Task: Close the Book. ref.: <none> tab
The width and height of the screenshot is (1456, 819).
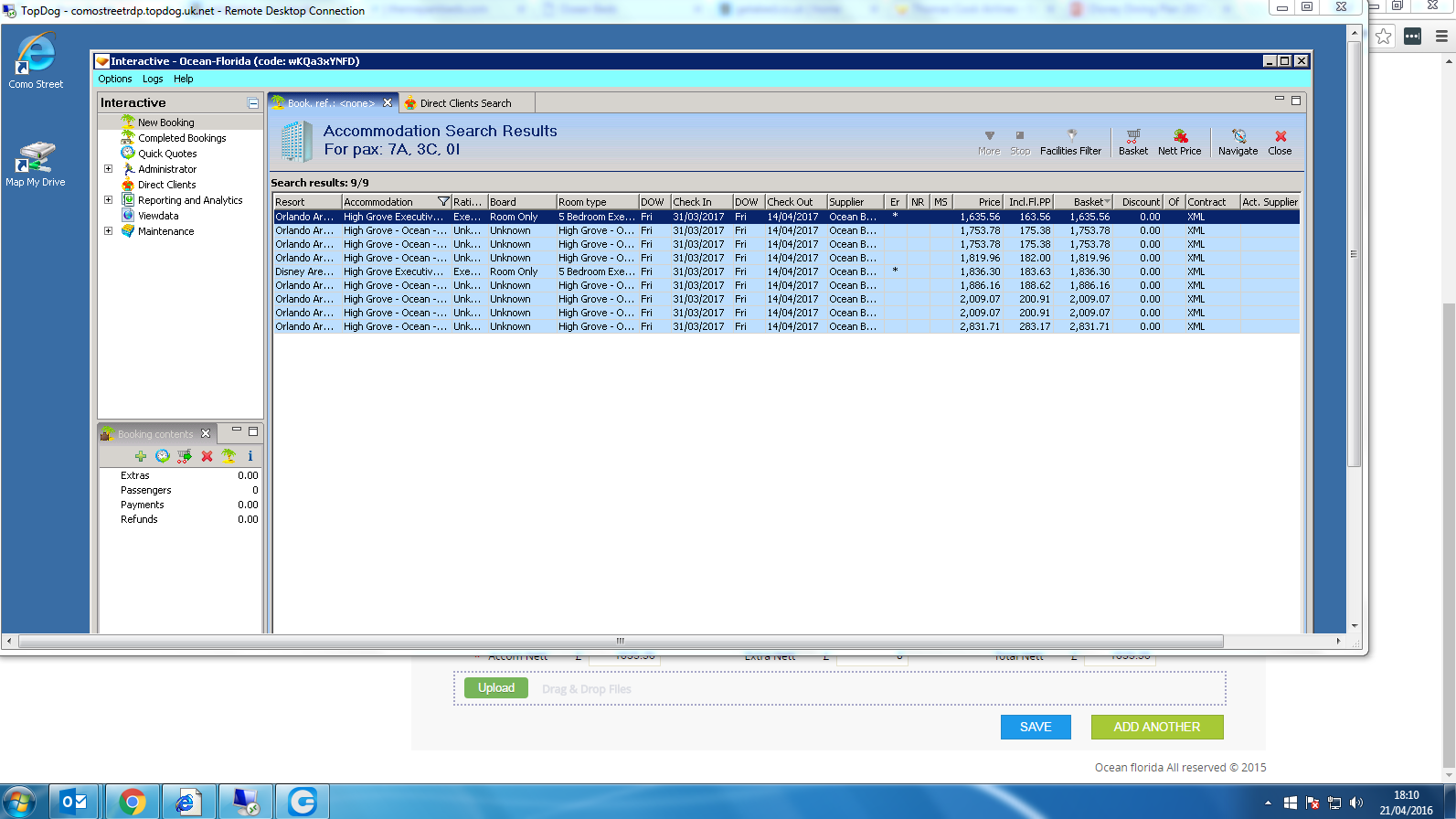Action: click(388, 102)
